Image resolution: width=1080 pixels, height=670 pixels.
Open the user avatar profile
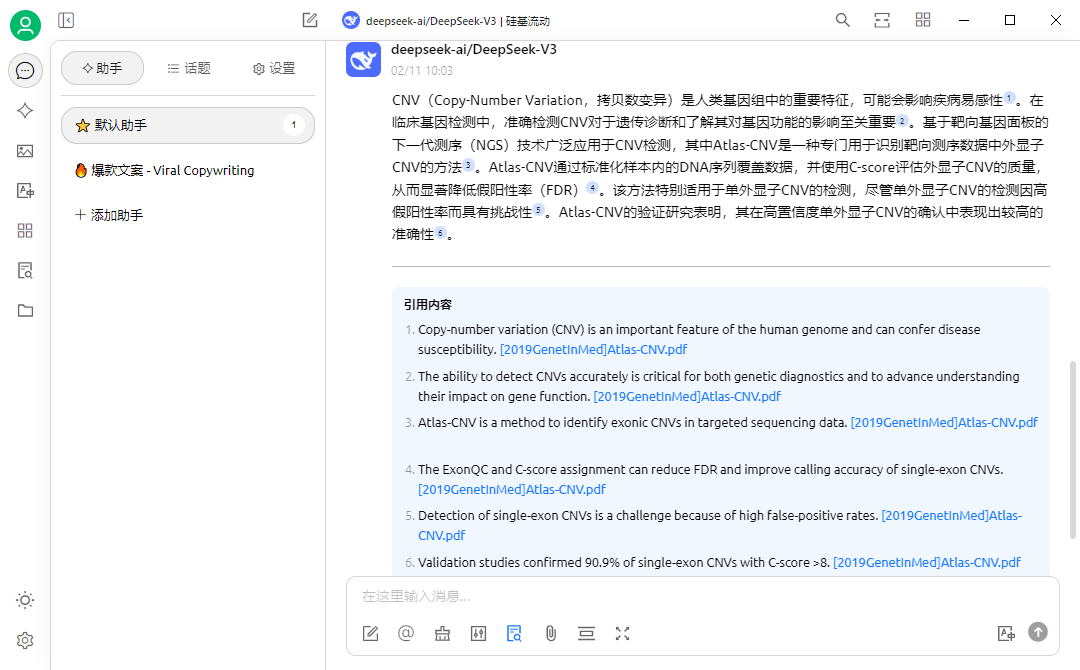25,25
